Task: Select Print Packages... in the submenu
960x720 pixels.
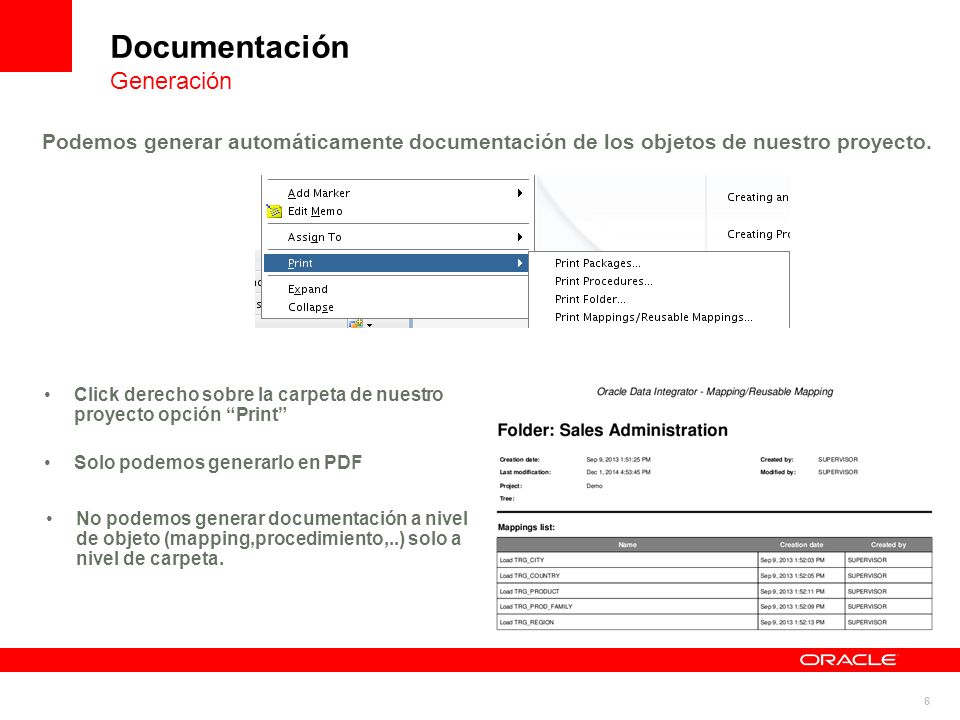Action: click(598, 263)
